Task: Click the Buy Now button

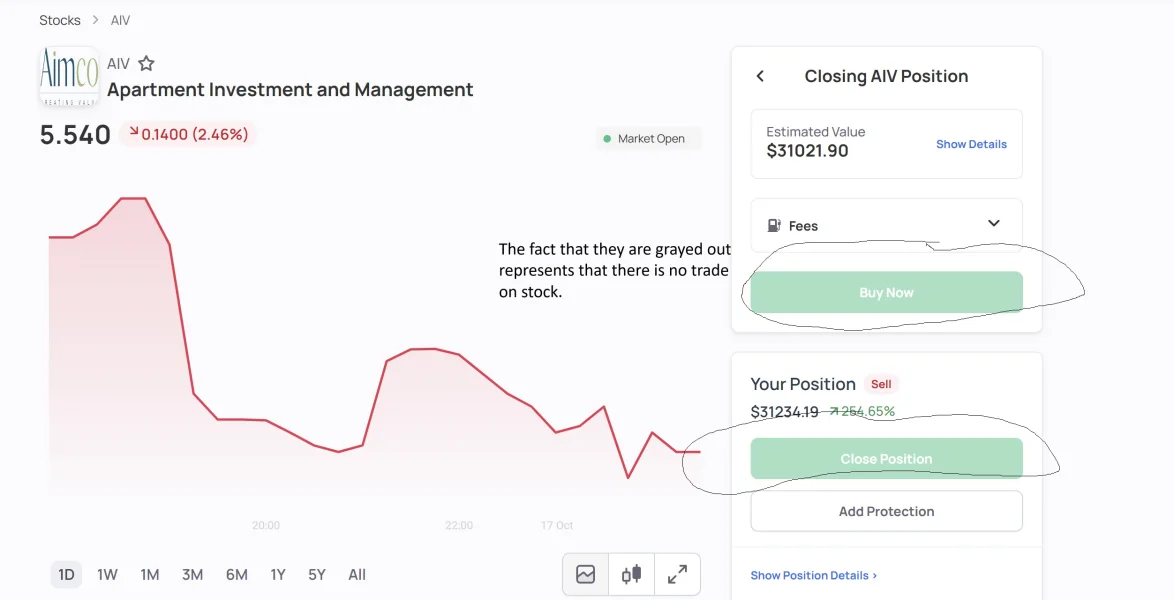Action: tap(886, 293)
